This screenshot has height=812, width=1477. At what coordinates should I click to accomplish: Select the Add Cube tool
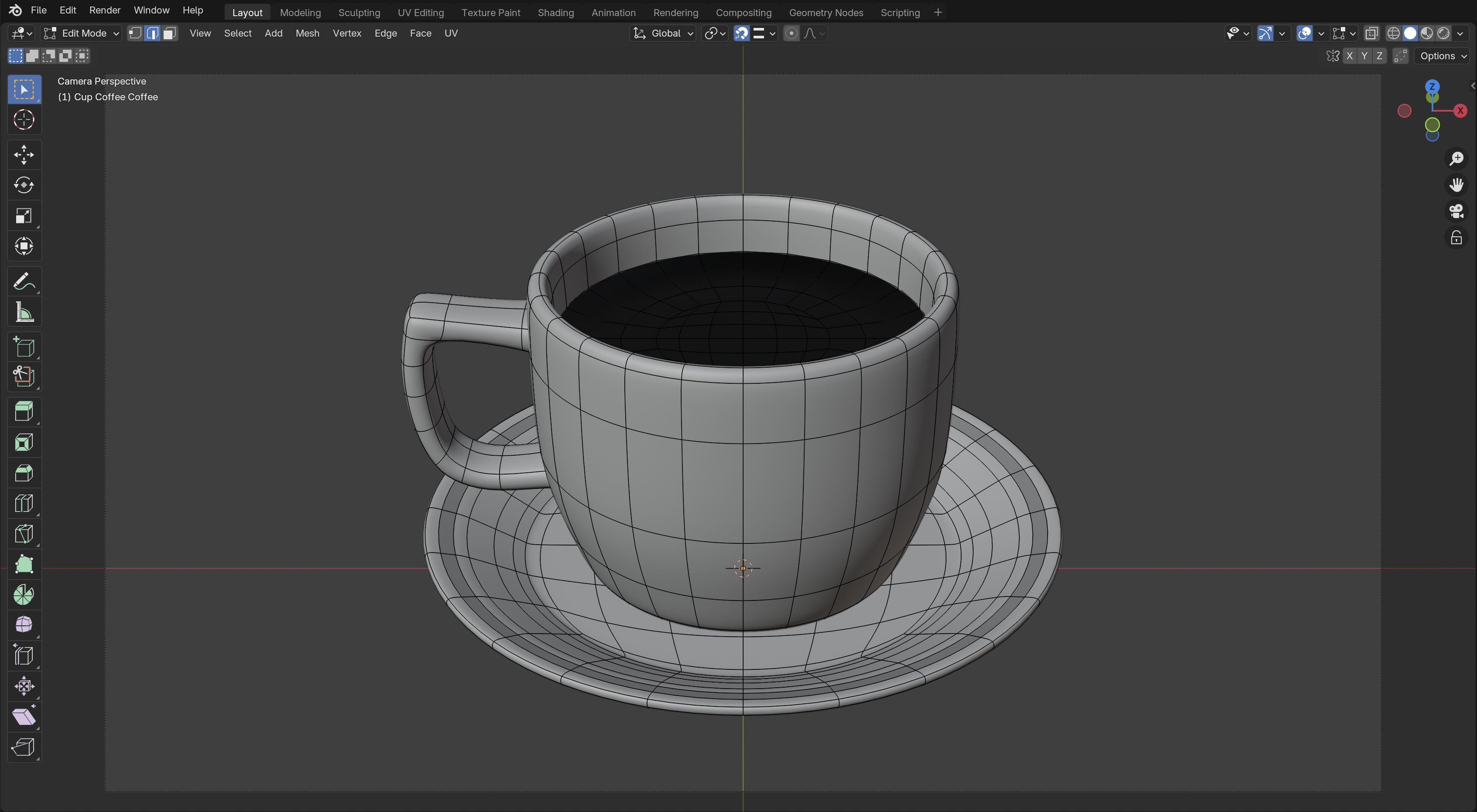tap(24, 347)
